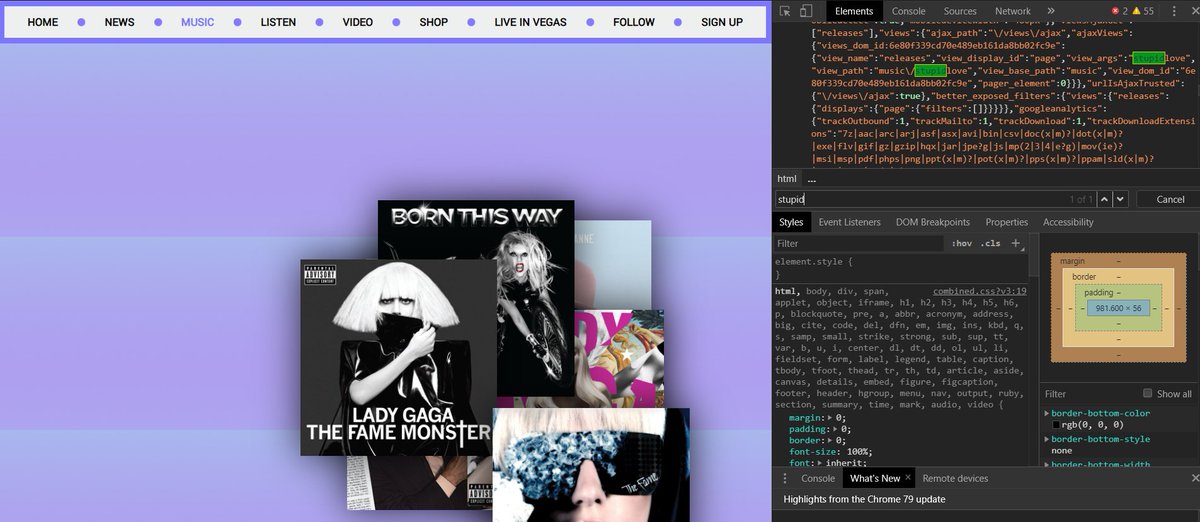Click the yellow warnings count indicator
This screenshot has width=1200, height=522.
(x=1142, y=11)
